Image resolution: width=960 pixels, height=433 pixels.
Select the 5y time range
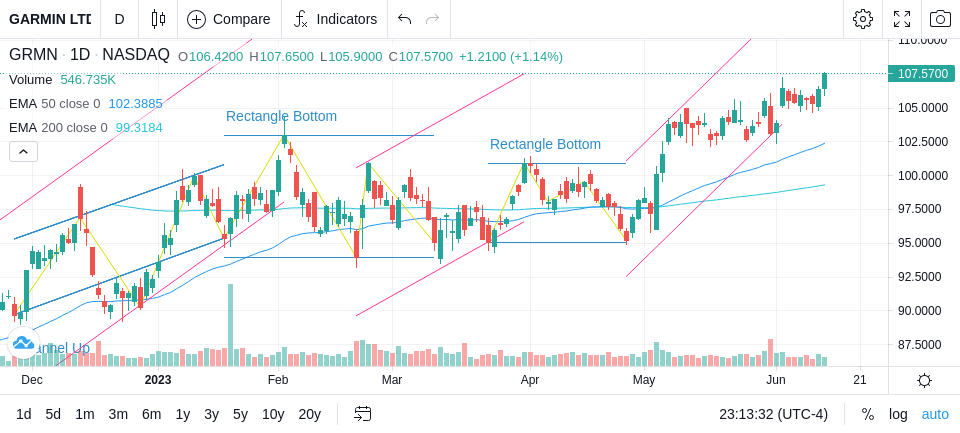coord(240,414)
